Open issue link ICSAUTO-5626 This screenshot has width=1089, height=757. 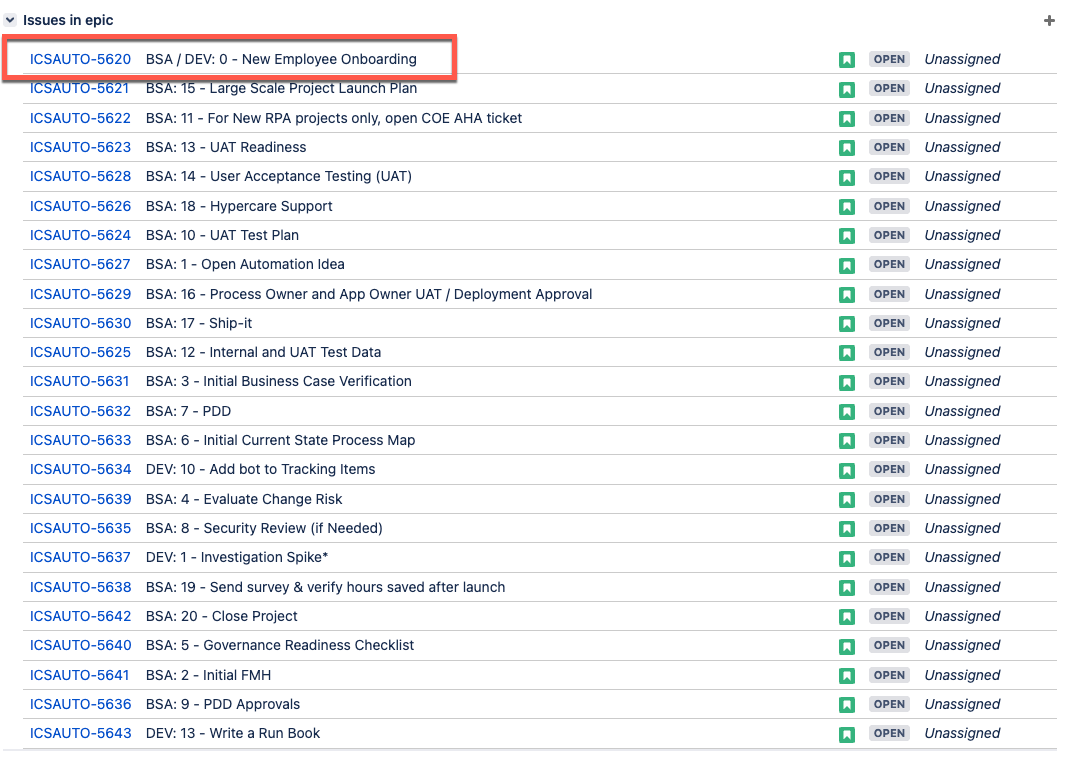pos(80,206)
